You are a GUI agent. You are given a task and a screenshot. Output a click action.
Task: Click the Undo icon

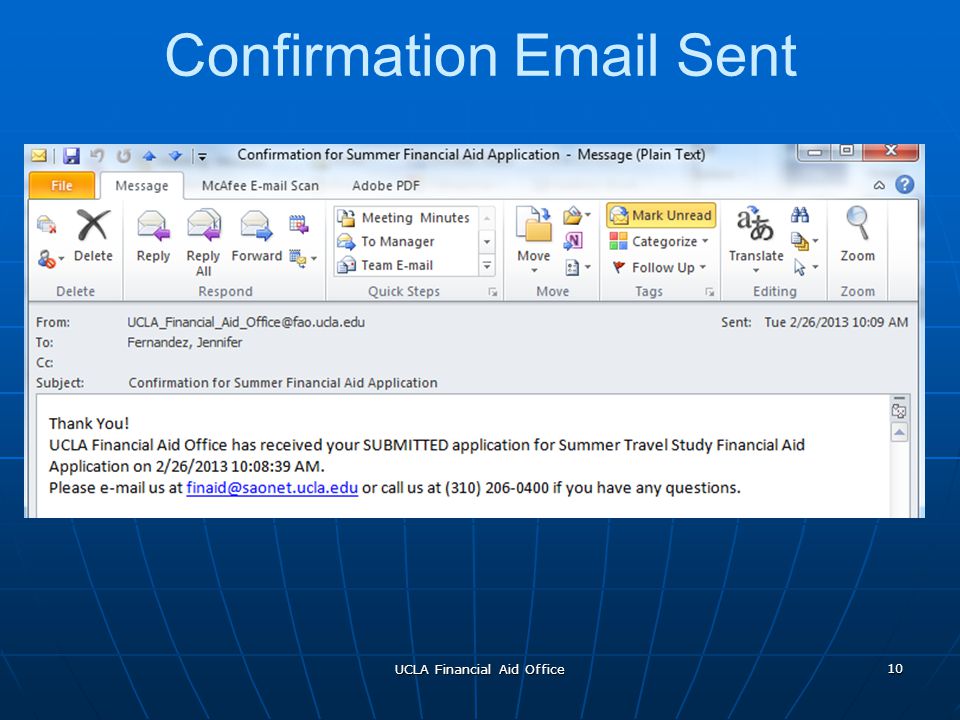[x=97, y=156]
